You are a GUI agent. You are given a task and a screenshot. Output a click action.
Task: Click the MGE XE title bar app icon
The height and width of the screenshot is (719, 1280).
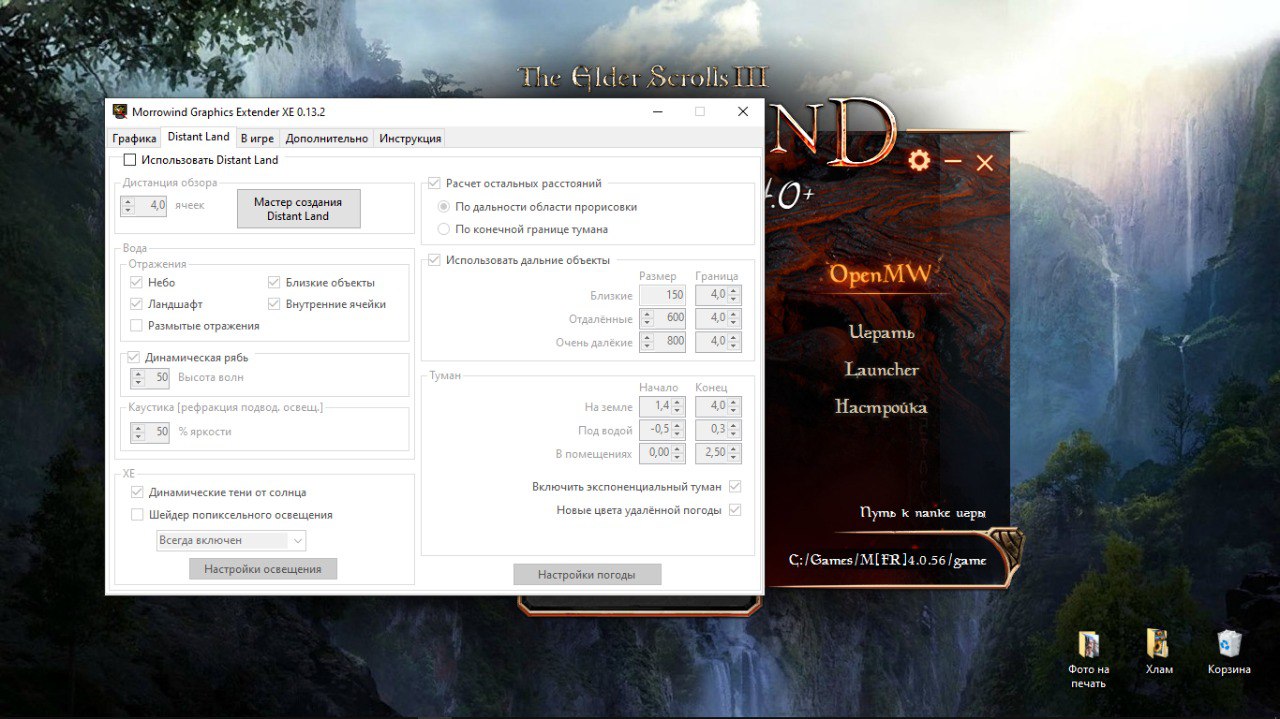120,112
